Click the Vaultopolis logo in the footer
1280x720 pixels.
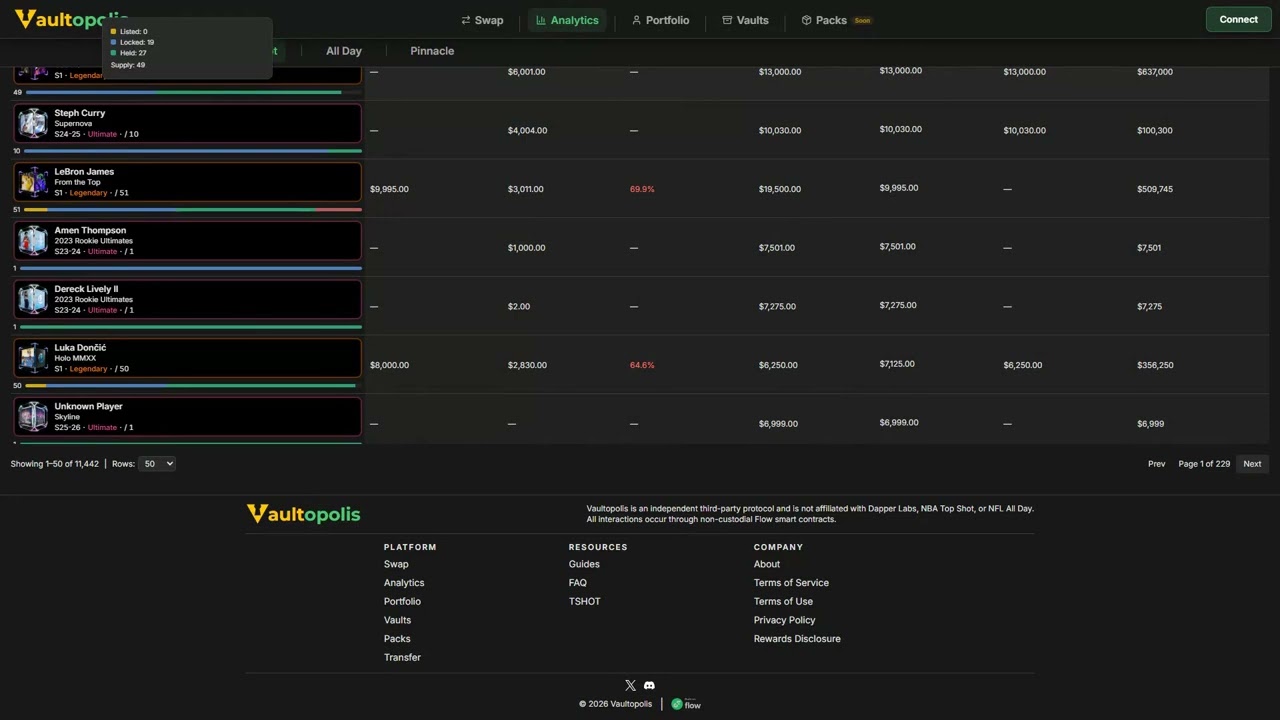[303, 514]
